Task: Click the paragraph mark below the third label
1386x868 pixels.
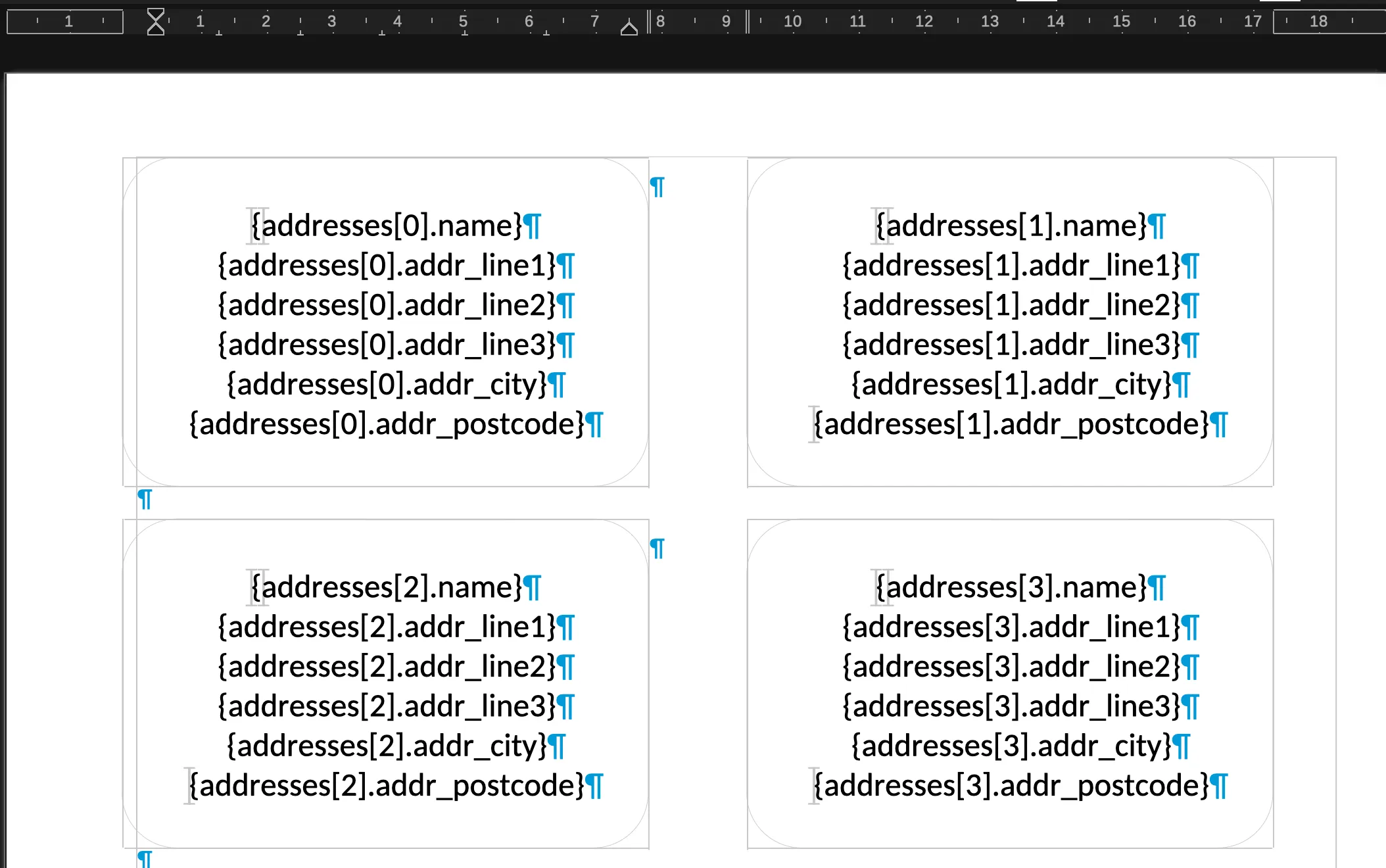Action: point(145,858)
